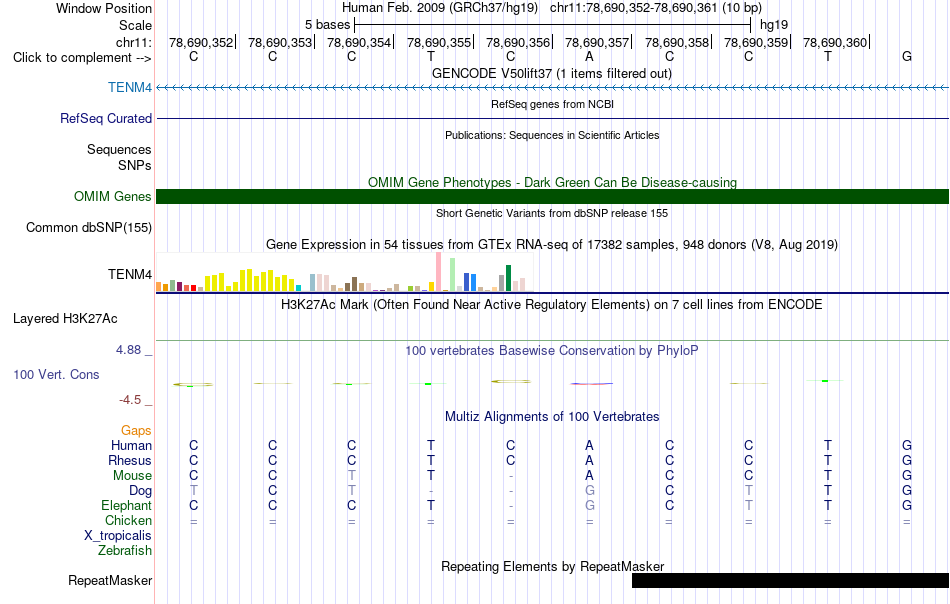Click the tall pink GTEx expression bar
Viewport: 950px width, 604px height.
pos(438,272)
